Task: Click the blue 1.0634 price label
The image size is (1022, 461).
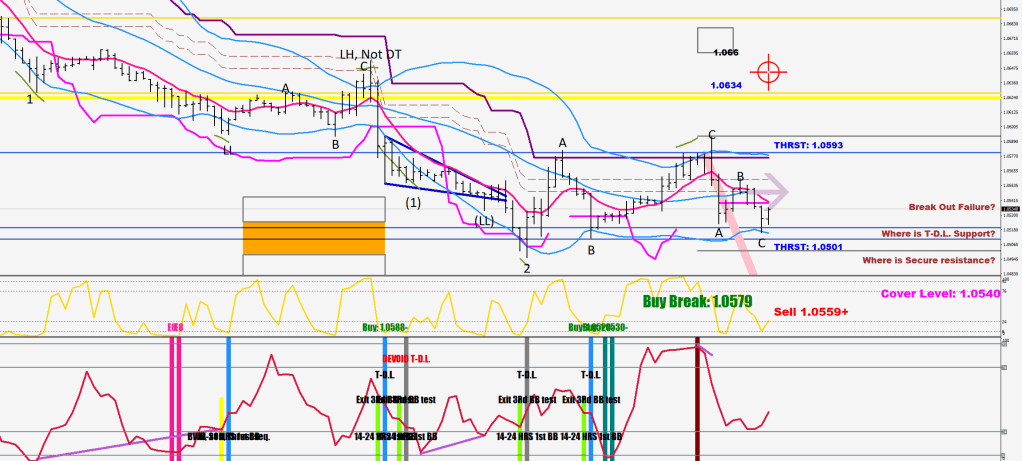Action: tap(726, 86)
